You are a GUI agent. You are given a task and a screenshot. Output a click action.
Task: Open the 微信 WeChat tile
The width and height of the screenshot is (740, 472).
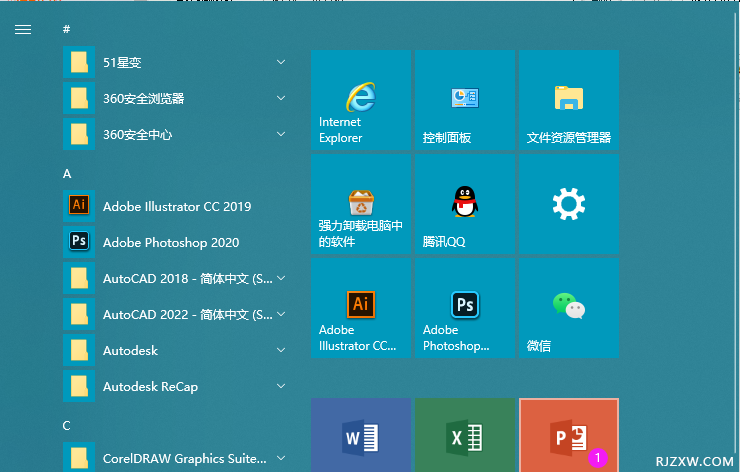[569, 308]
